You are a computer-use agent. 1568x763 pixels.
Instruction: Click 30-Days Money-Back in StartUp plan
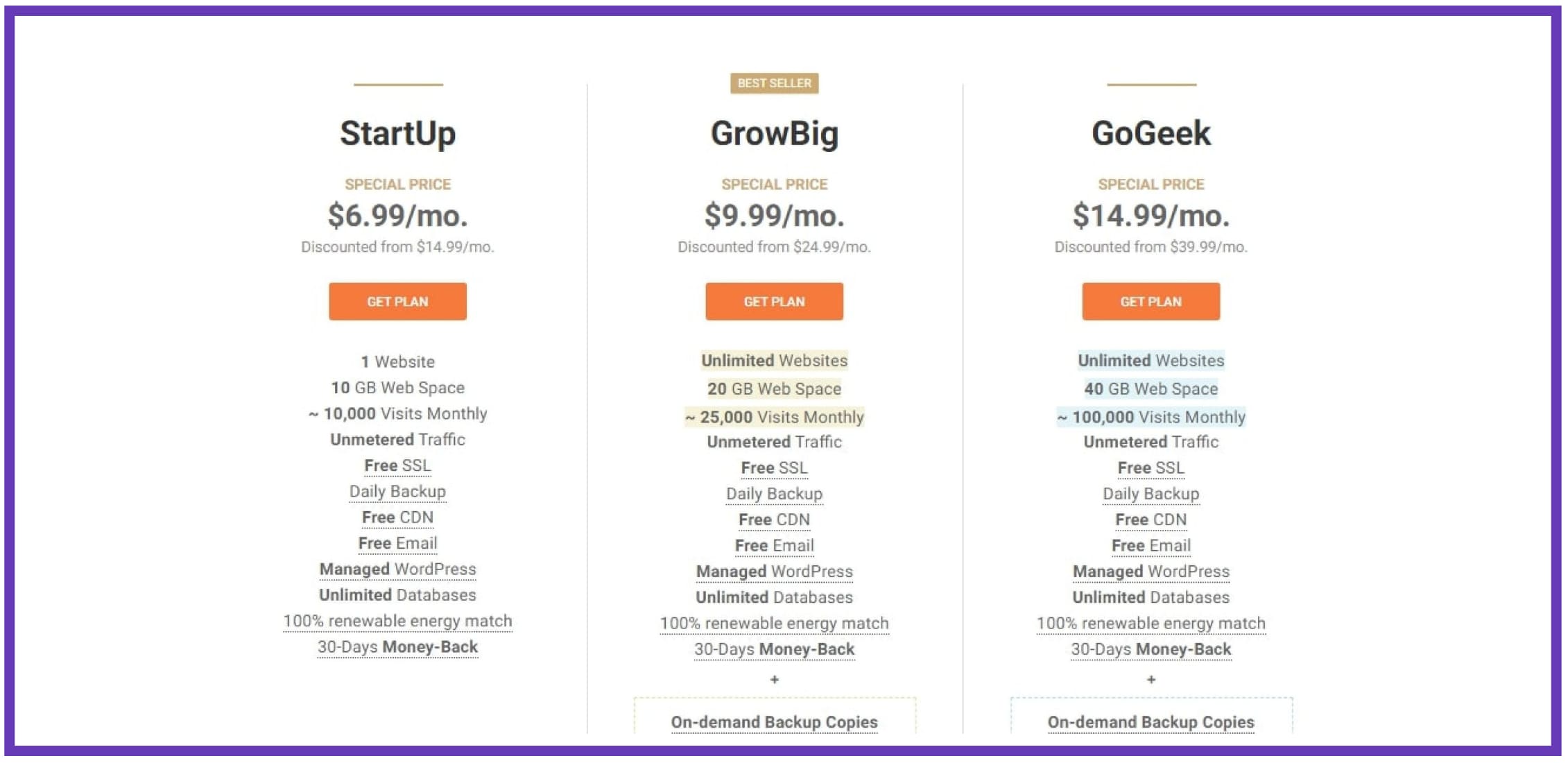(397, 647)
